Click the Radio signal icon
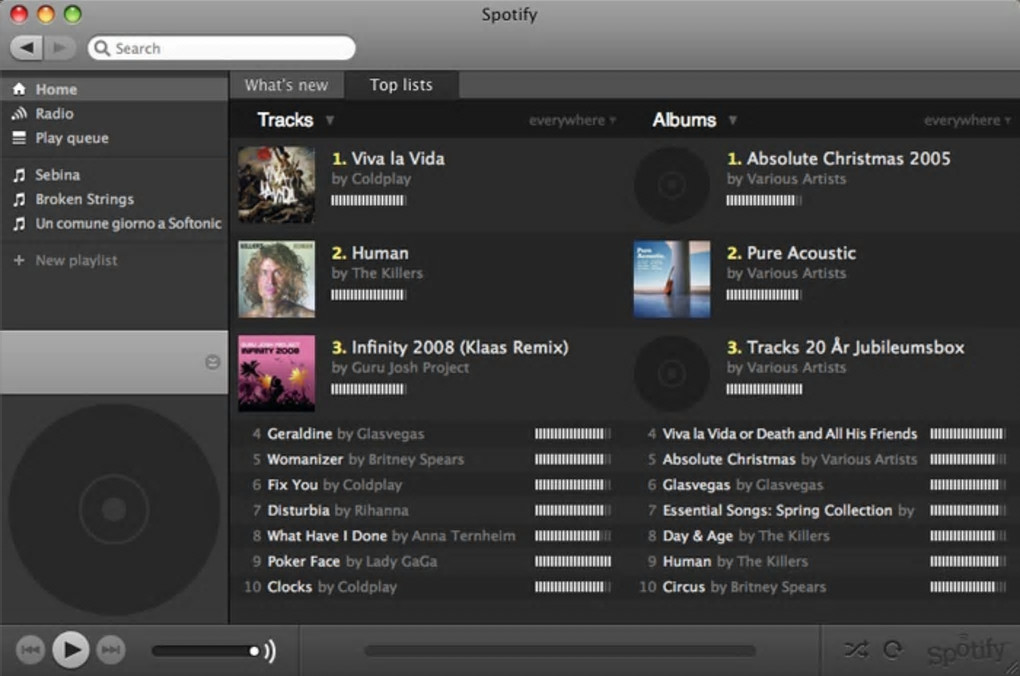1020x676 pixels. pyautogui.click(x=20, y=113)
